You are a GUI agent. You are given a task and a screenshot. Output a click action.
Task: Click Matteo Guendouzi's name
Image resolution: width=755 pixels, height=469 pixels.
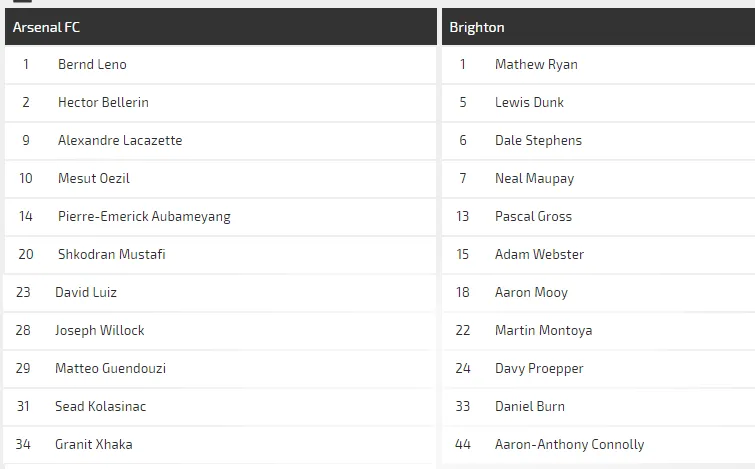[110, 369]
